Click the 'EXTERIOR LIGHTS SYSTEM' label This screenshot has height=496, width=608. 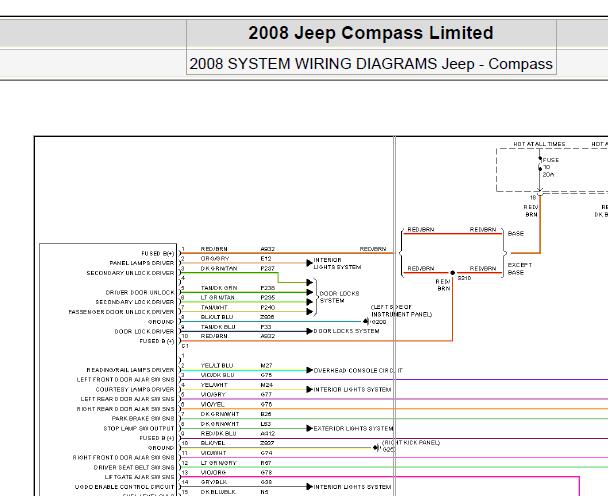tap(353, 429)
